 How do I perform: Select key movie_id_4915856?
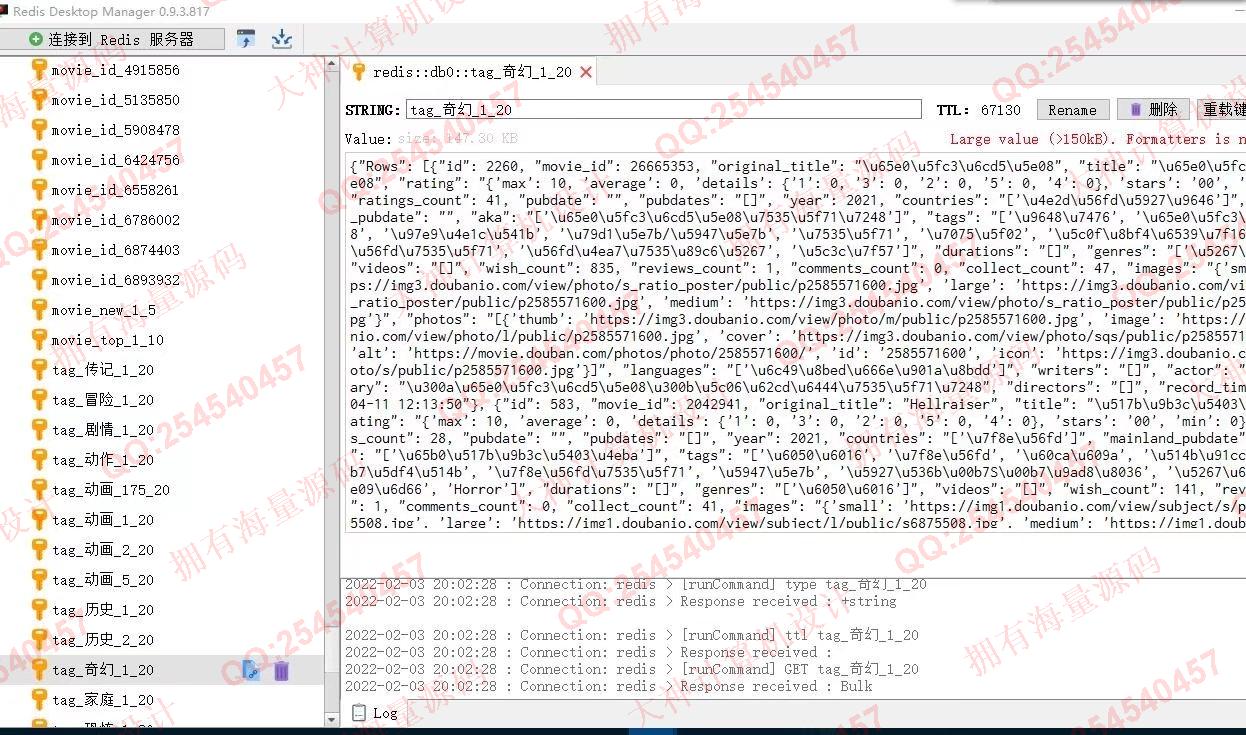pyautogui.click(x=115, y=70)
